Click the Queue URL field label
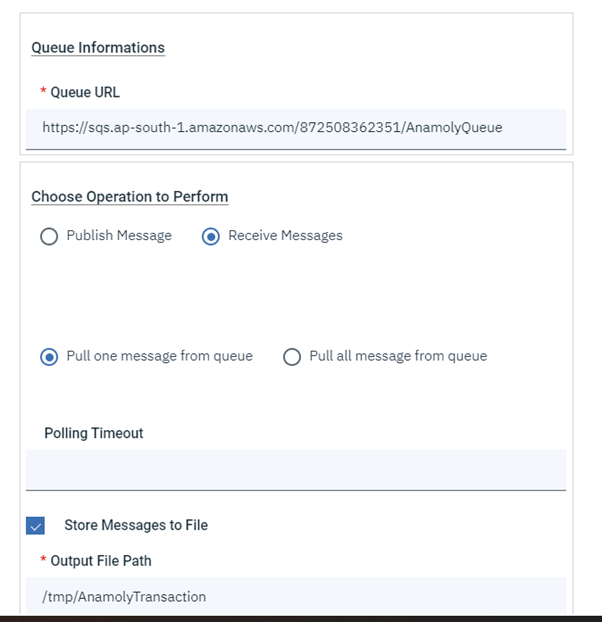 [85, 92]
